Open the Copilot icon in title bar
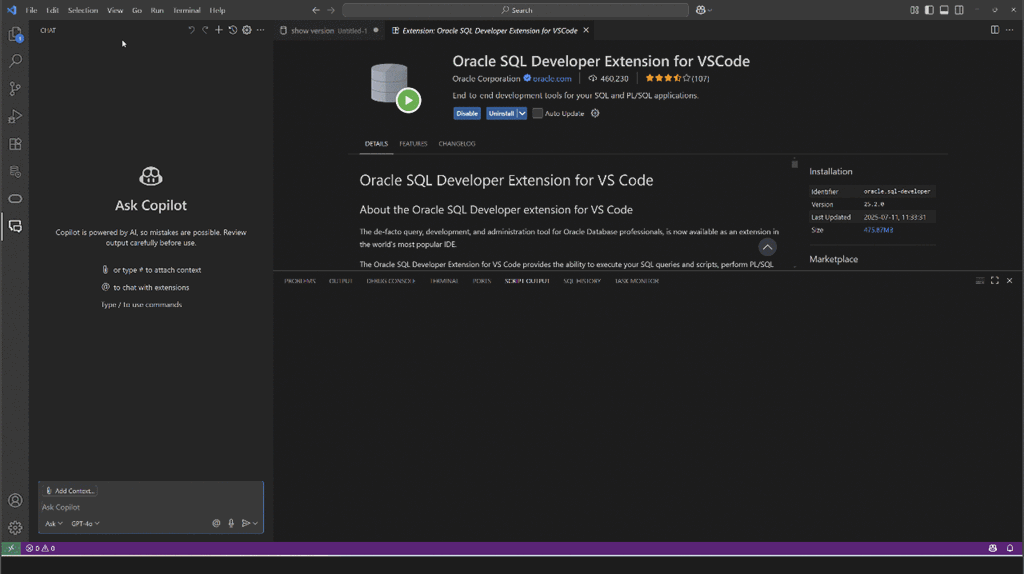This screenshot has height=574, width=1024. pos(700,10)
